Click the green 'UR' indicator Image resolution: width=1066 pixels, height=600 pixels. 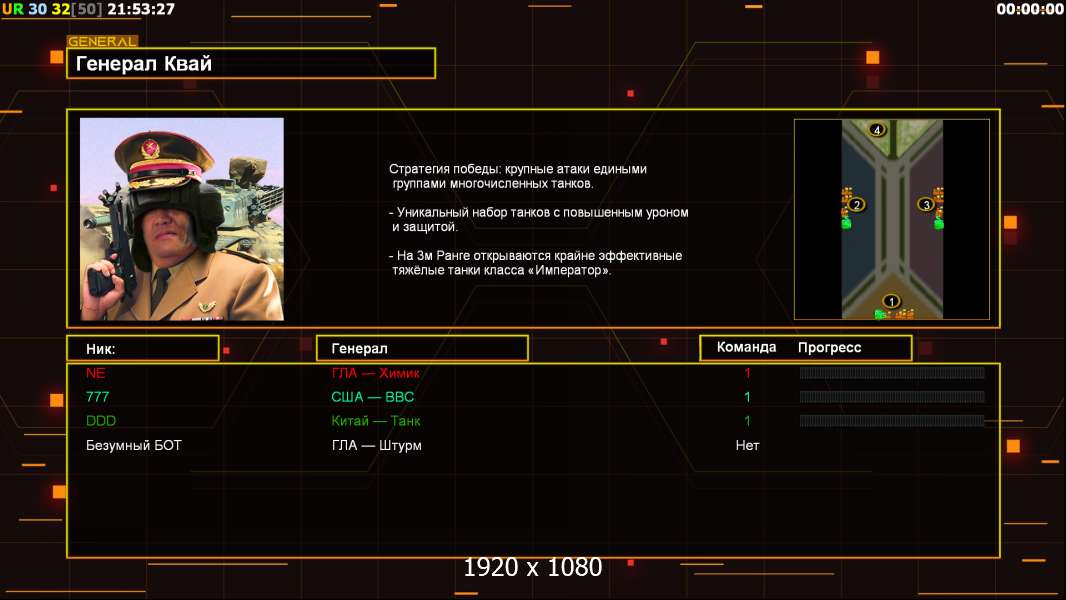[x=13, y=9]
